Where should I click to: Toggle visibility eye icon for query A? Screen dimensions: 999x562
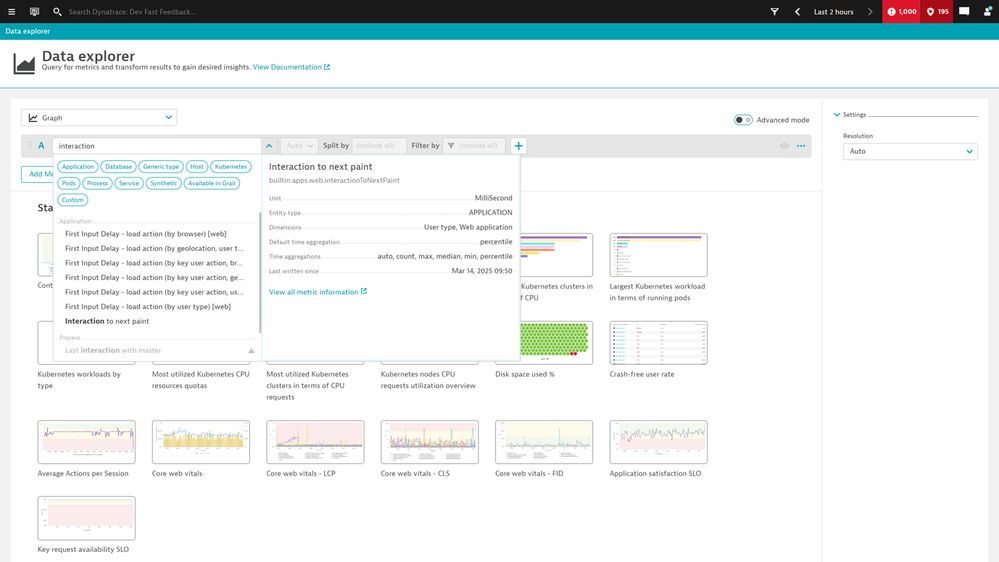(784, 146)
